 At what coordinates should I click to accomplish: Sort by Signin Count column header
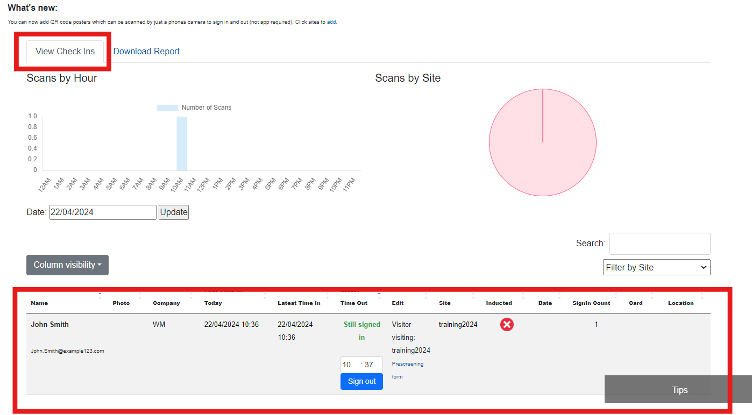(590, 303)
